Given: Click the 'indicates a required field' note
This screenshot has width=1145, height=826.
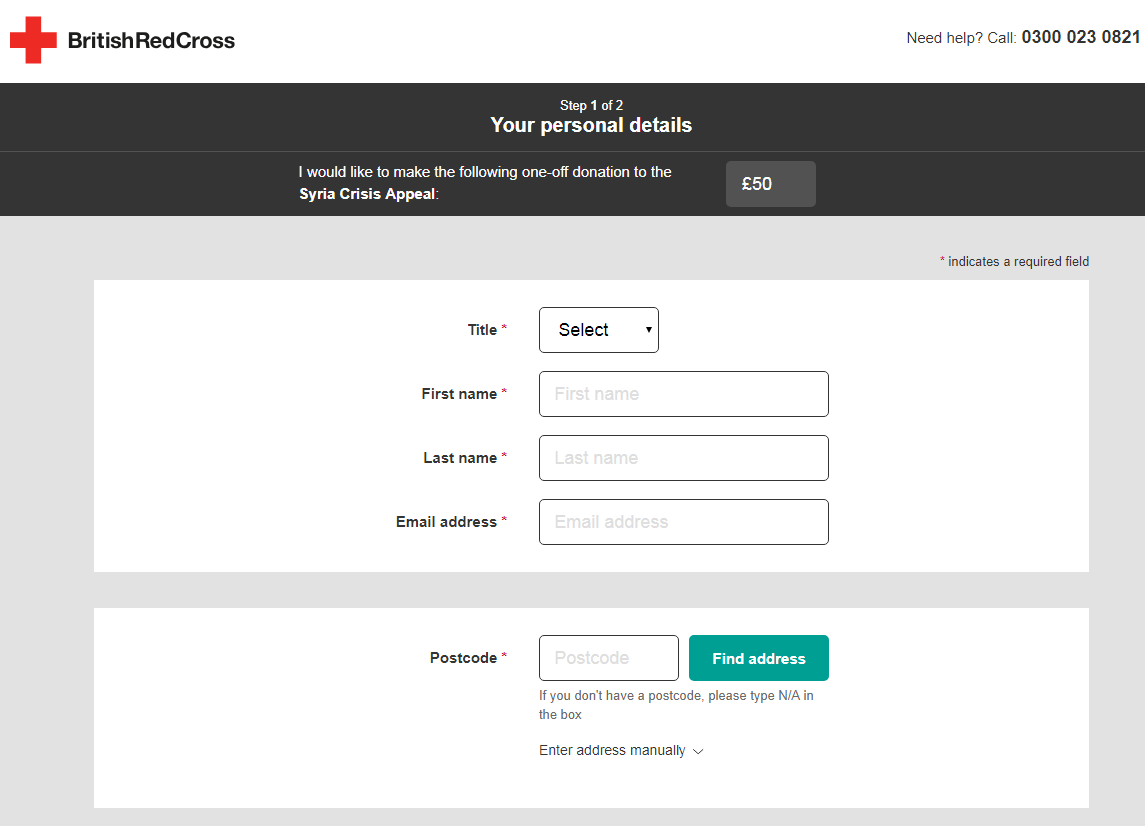Looking at the screenshot, I should click(x=1018, y=261).
